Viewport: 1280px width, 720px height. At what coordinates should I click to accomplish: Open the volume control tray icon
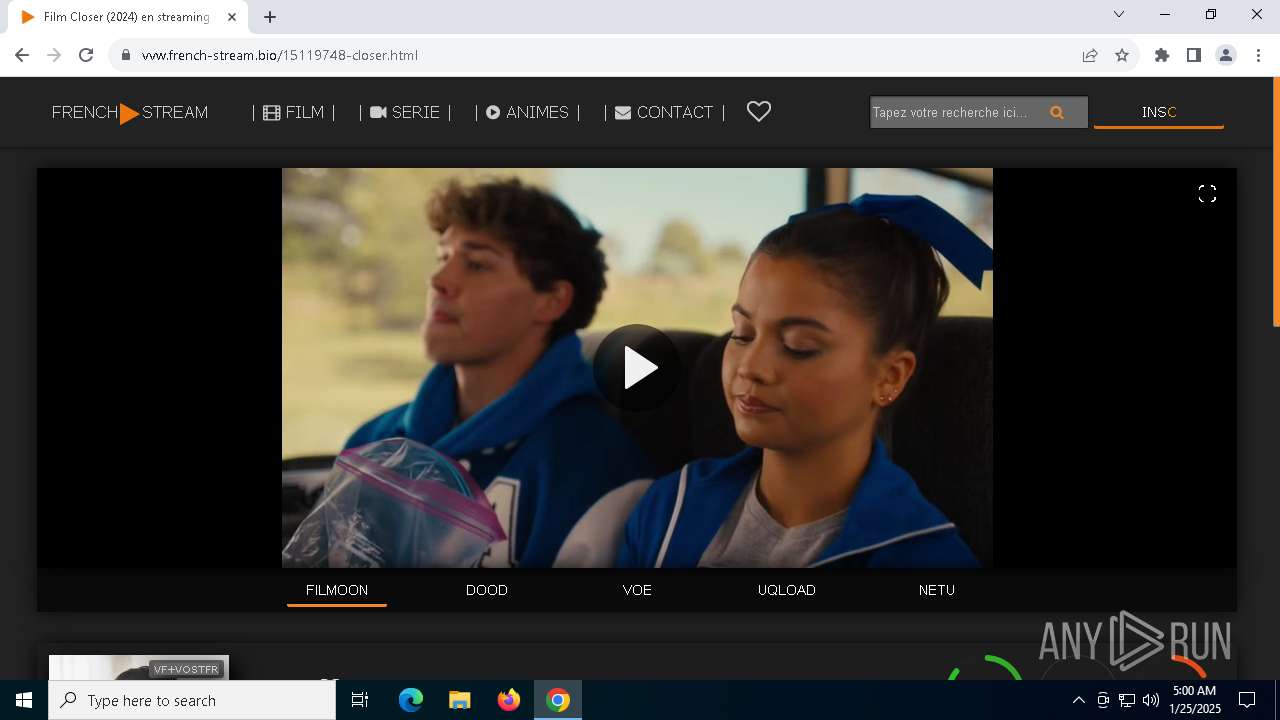pos(1151,700)
